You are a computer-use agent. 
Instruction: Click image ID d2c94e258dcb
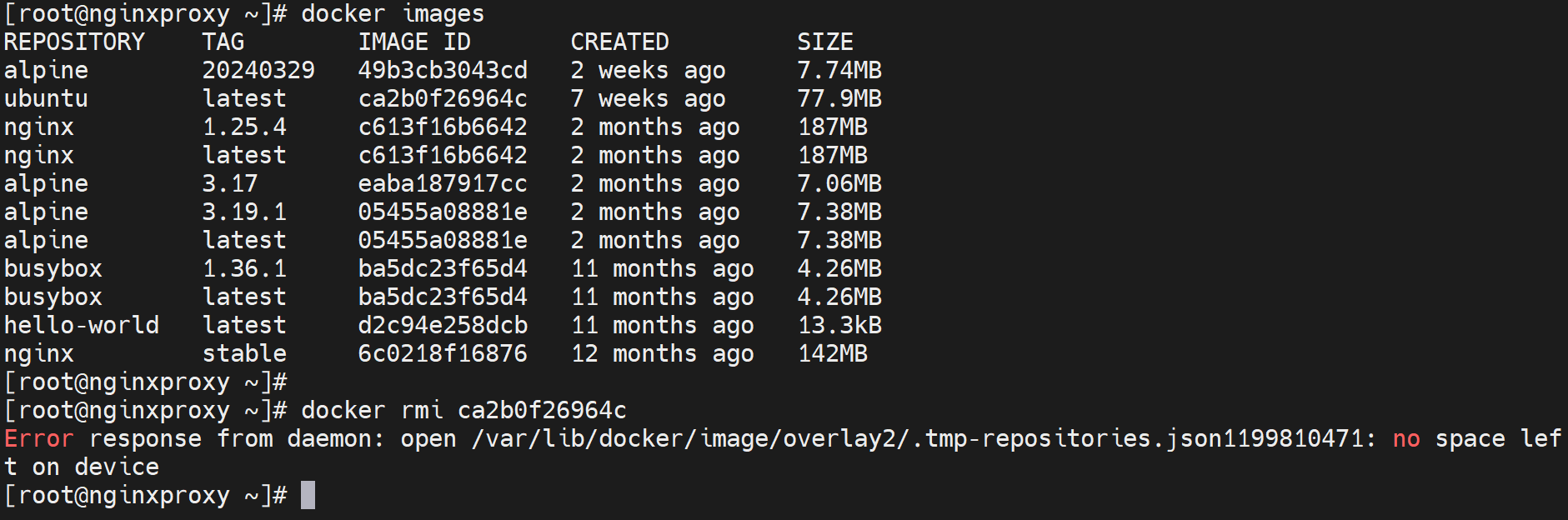tap(443, 325)
